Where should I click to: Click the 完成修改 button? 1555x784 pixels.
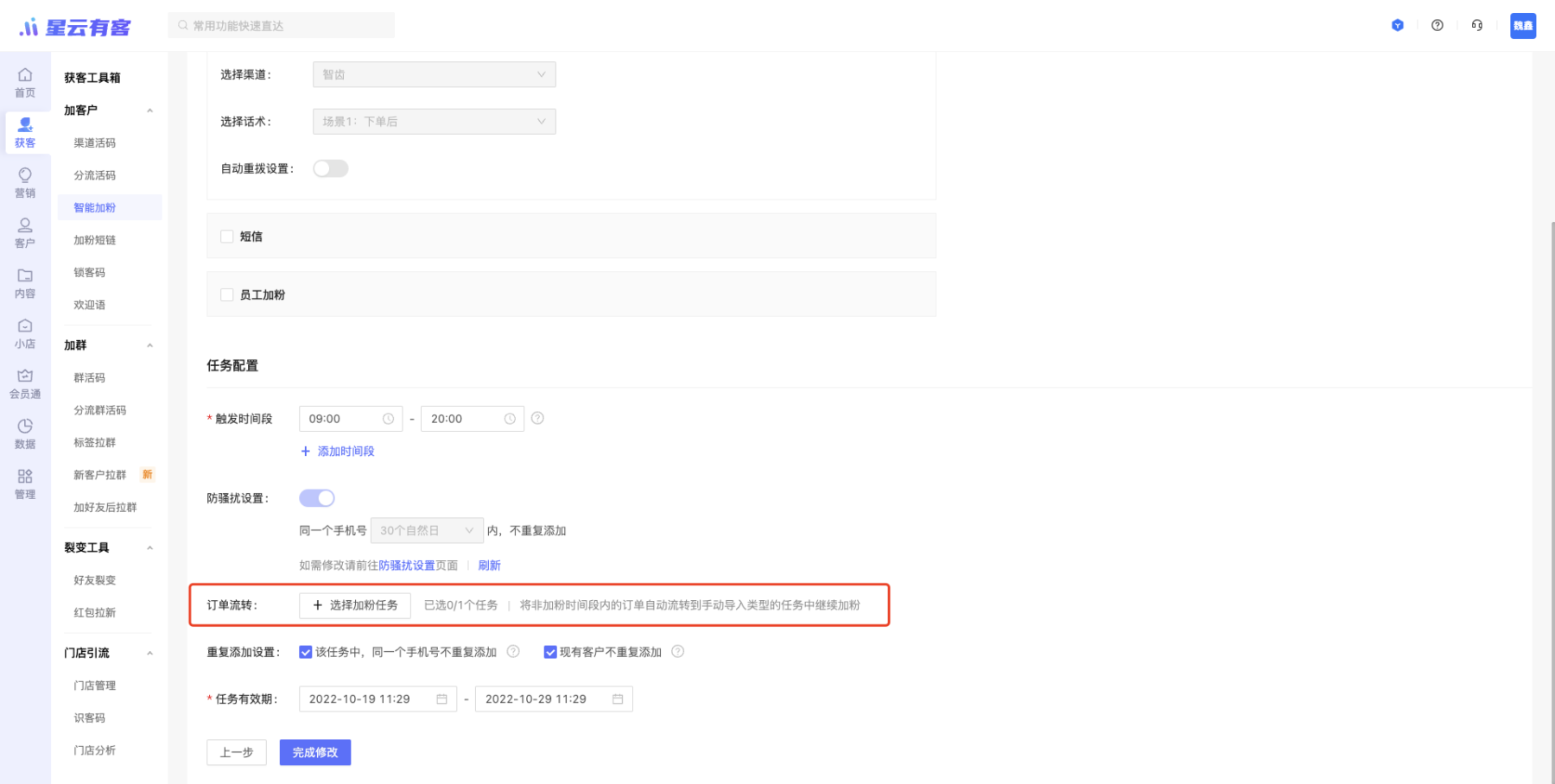pos(314,752)
